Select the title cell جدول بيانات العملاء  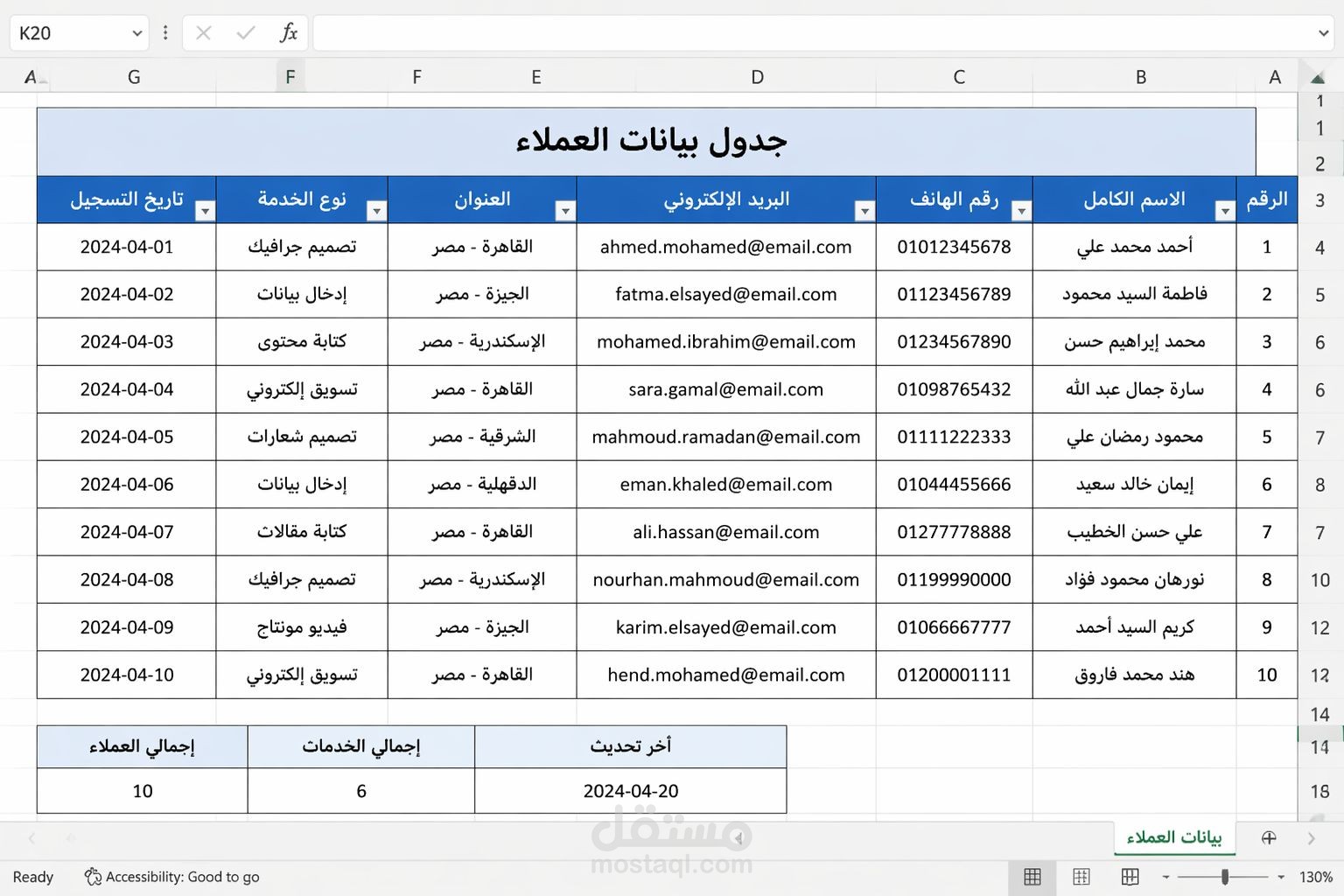(x=646, y=142)
